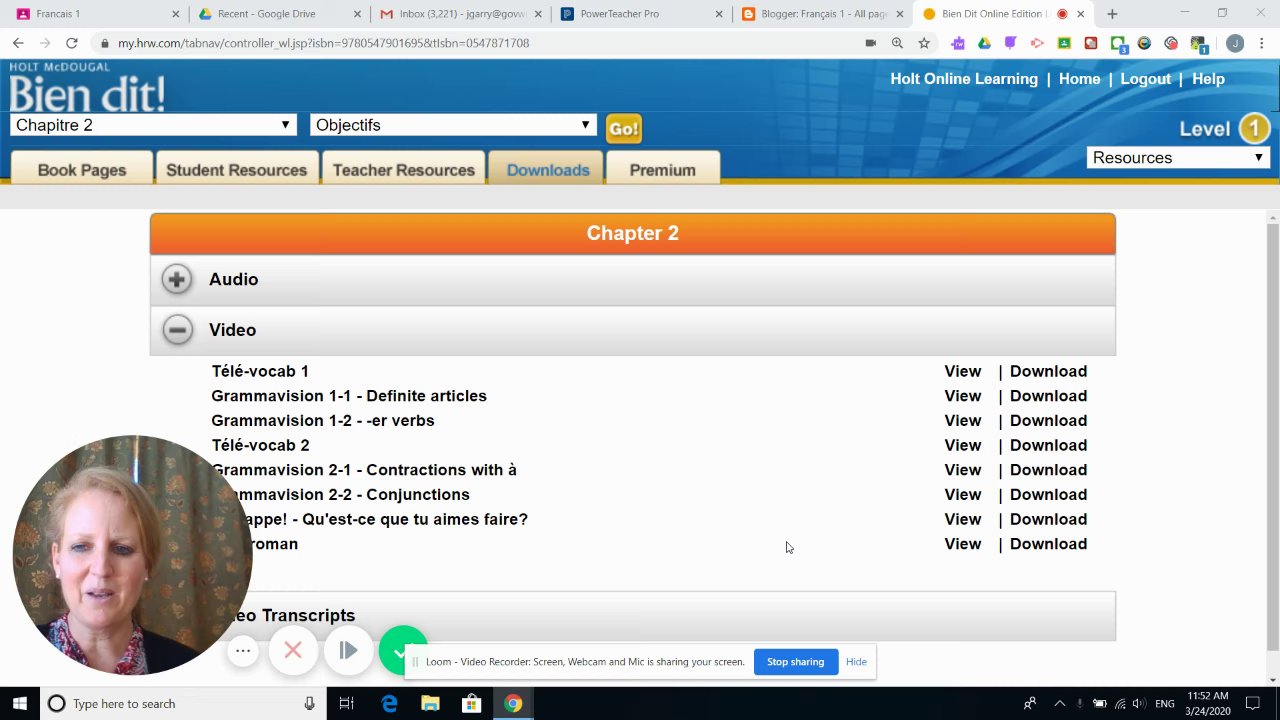This screenshot has width=1280, height=720.
Task: Open the Google Classroom extension icon
Action: 1064,43
